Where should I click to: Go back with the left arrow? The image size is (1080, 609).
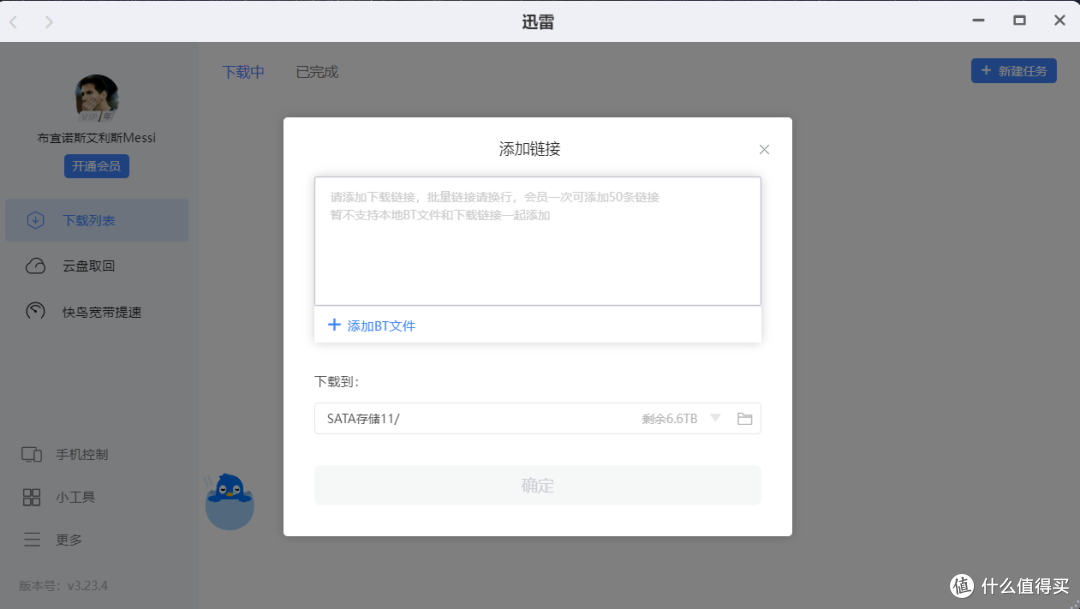pyautogui.click(x=13, y=22)
